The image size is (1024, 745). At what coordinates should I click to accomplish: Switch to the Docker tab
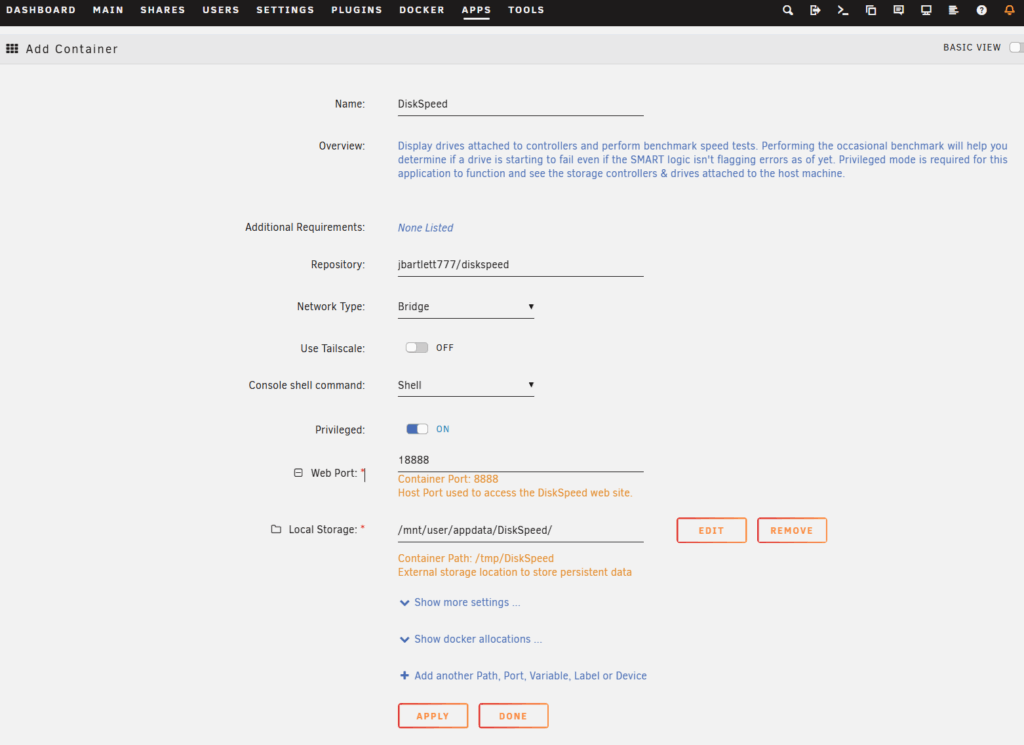coord(421,10)
